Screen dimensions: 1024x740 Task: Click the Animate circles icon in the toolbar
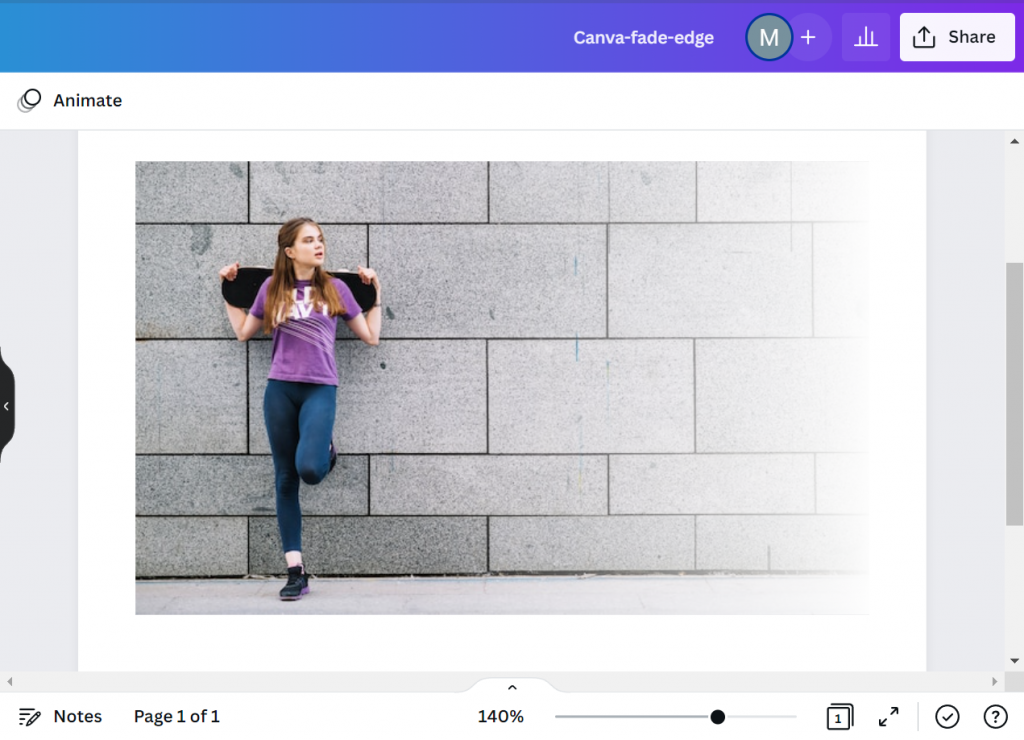[x=30, y=100]
